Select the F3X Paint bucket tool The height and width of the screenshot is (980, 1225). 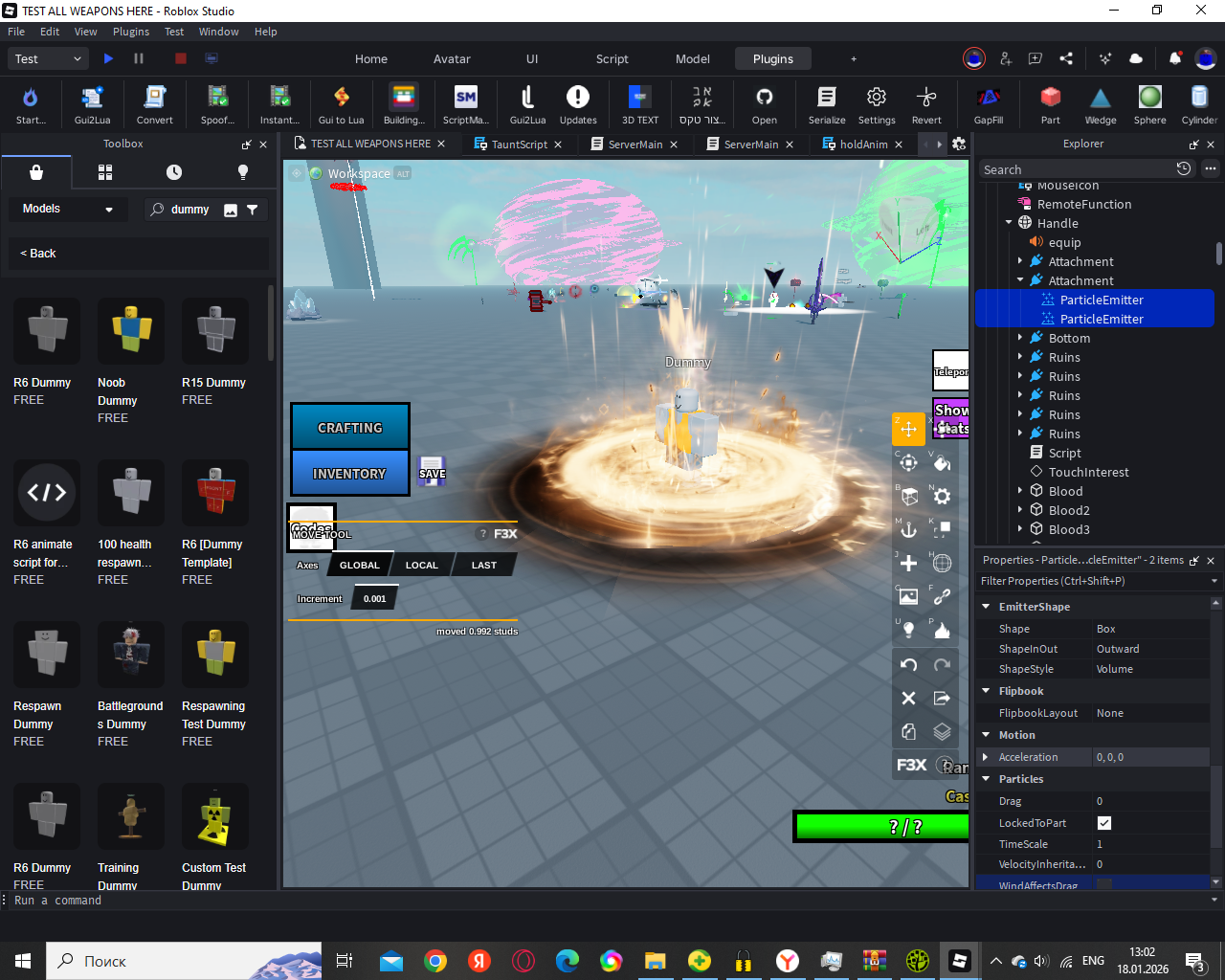tap(942, 463)
